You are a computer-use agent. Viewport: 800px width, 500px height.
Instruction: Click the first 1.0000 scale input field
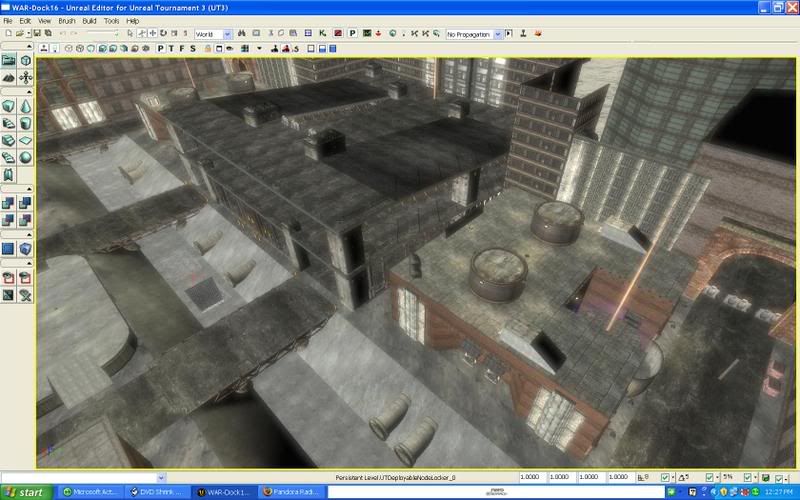coord(532,477)
